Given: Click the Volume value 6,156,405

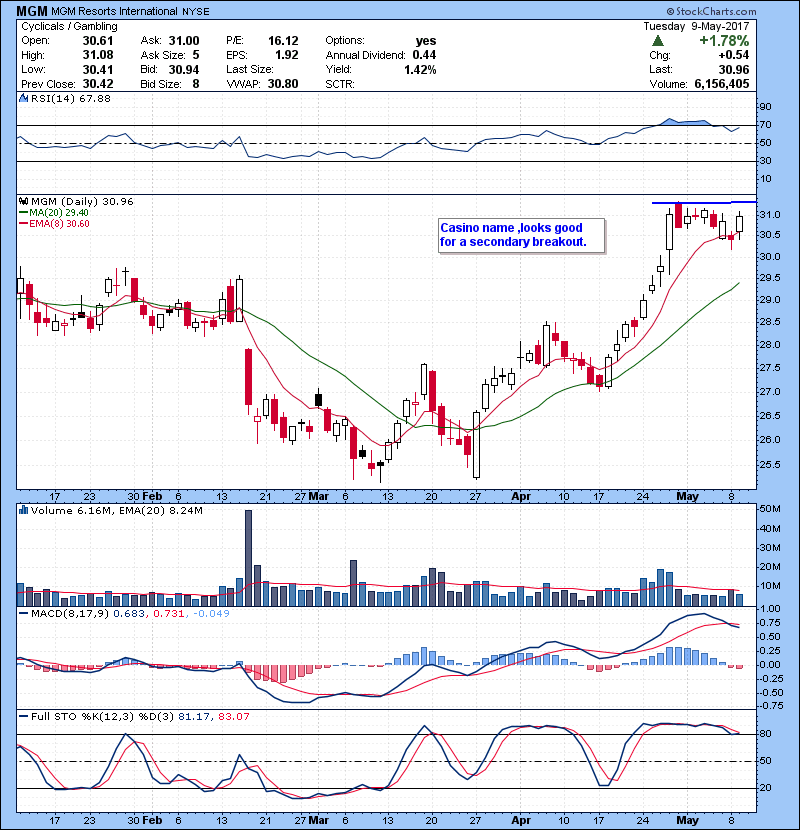Looking at the screenshot, I should click(x=722, y=84).
